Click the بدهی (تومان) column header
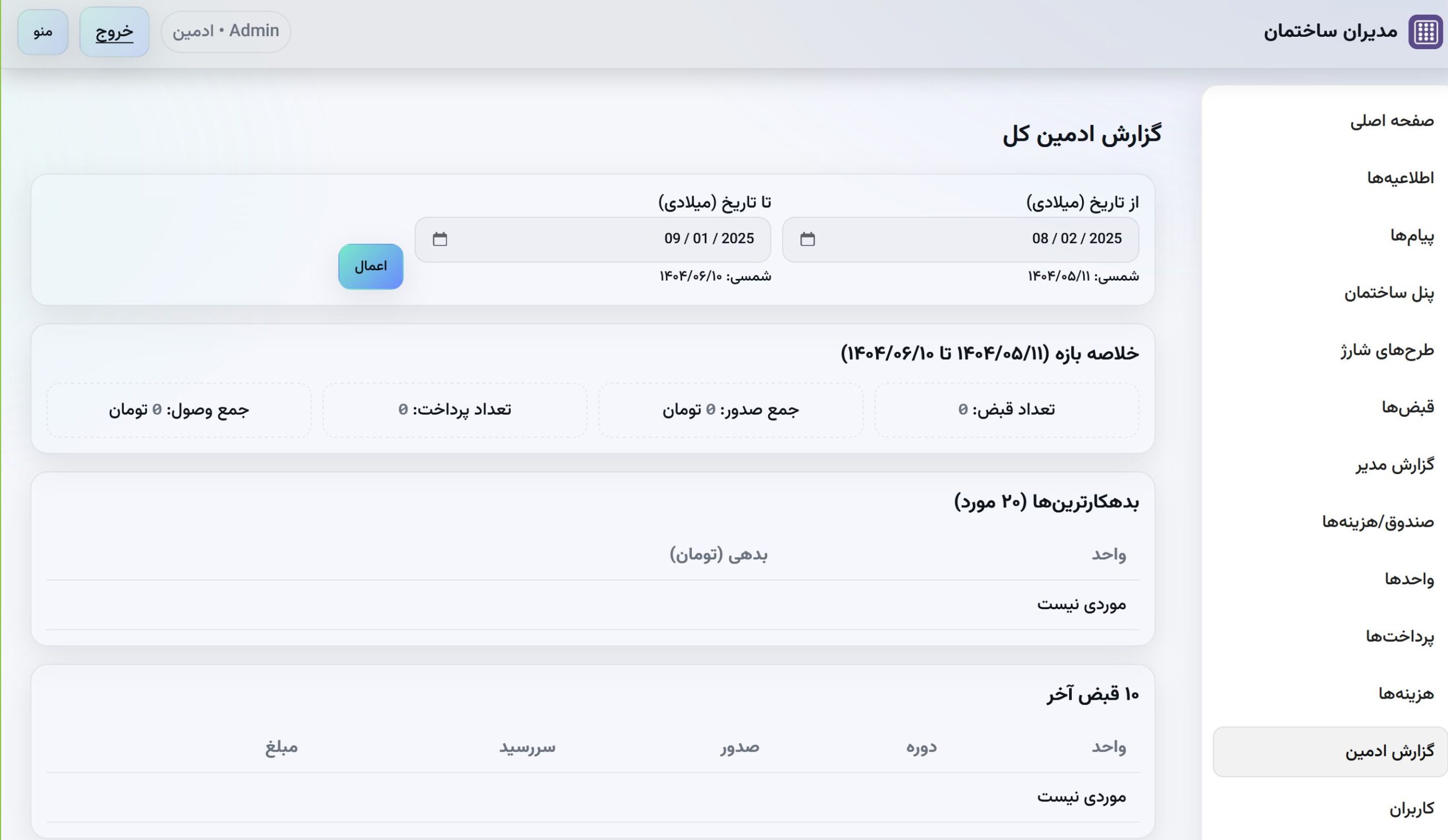The image size is (1448, 840). [x=718, y=554]
